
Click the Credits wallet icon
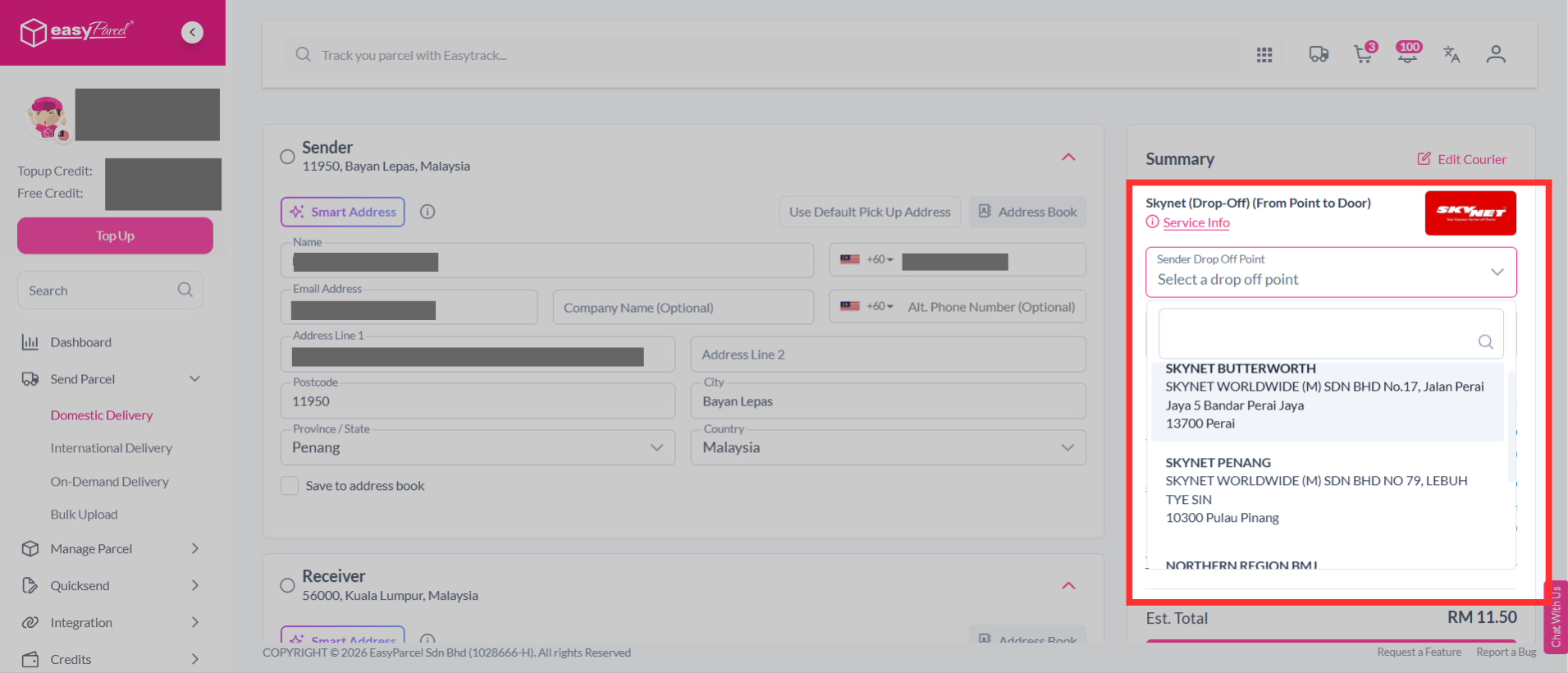point(30,659)
